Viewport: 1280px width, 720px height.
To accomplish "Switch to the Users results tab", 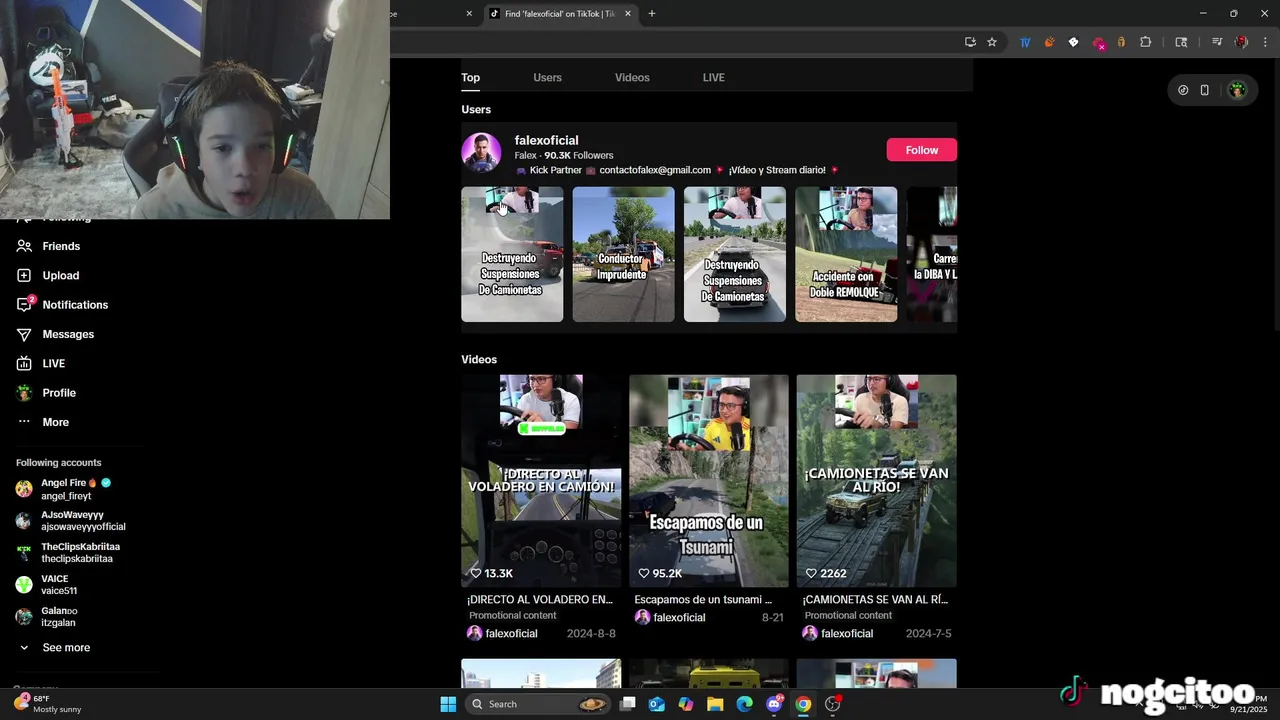I will pos(547,78).
